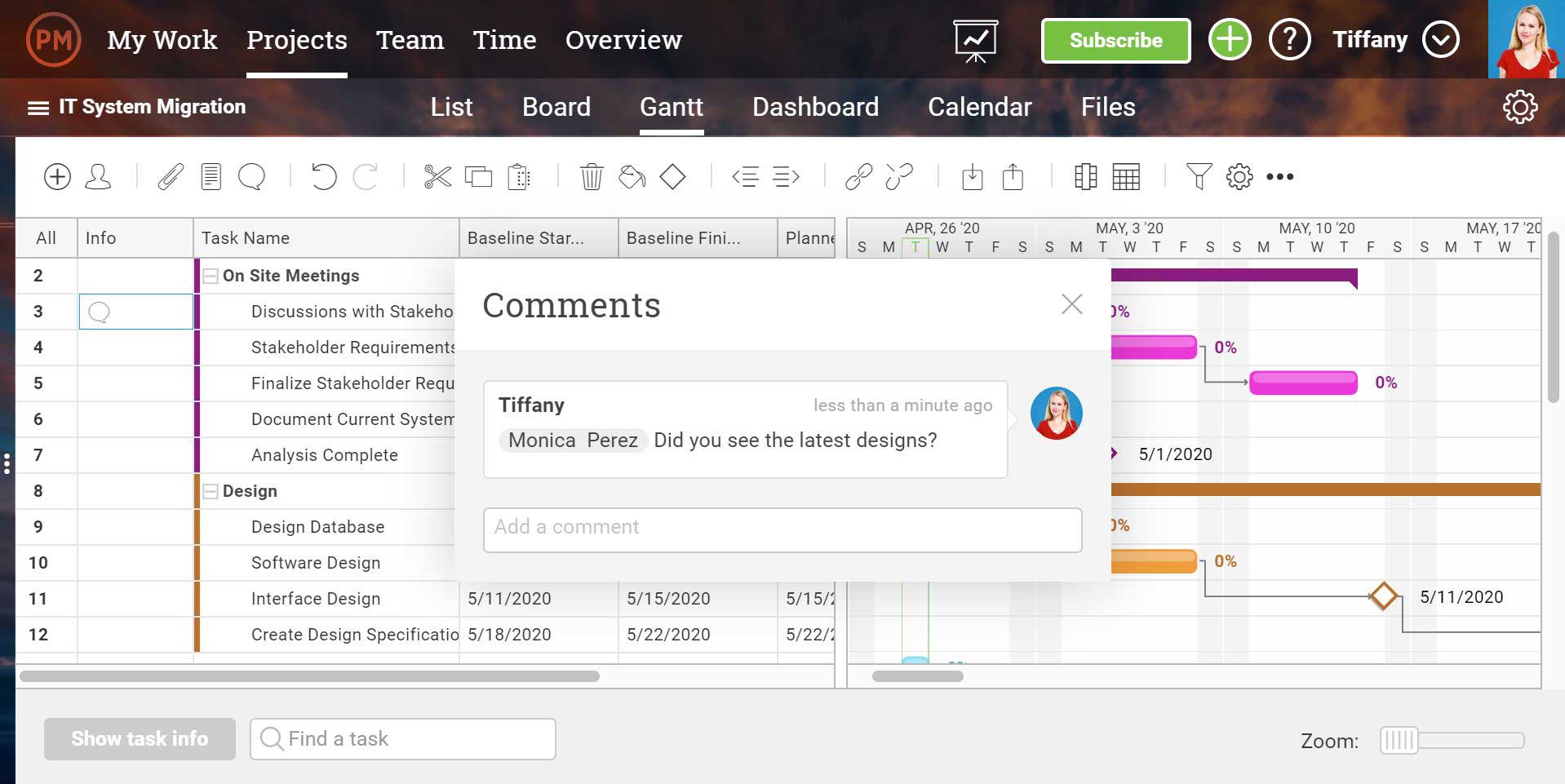Click the redo arrow icon
The height and width of the screenshot is (784, 1565).
tap(365, 176)
